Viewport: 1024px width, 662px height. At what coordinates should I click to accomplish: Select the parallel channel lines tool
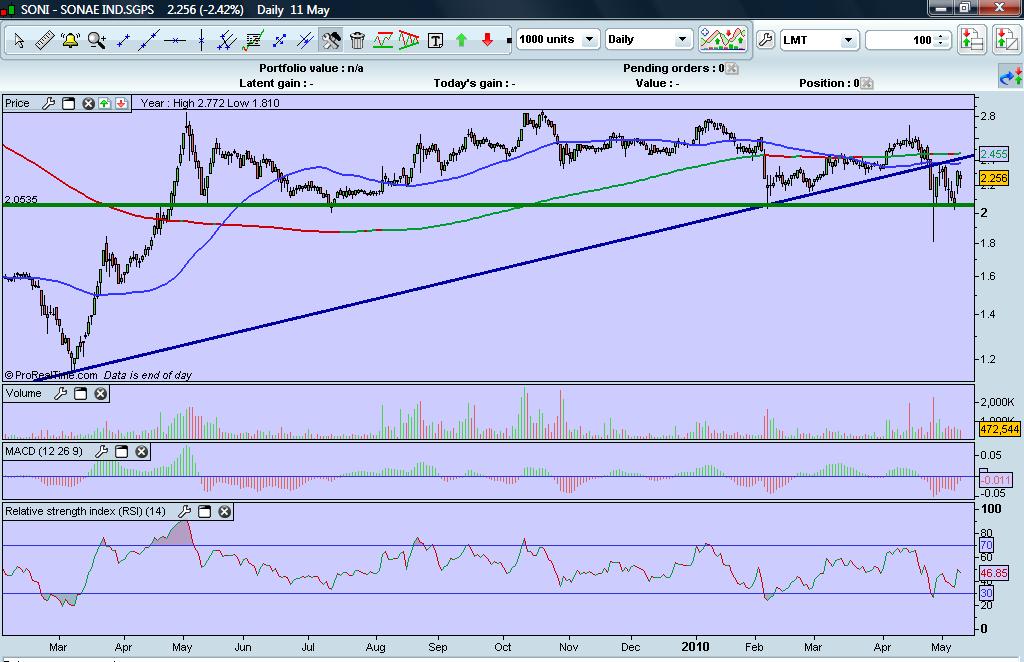click(x=227, y=40)
